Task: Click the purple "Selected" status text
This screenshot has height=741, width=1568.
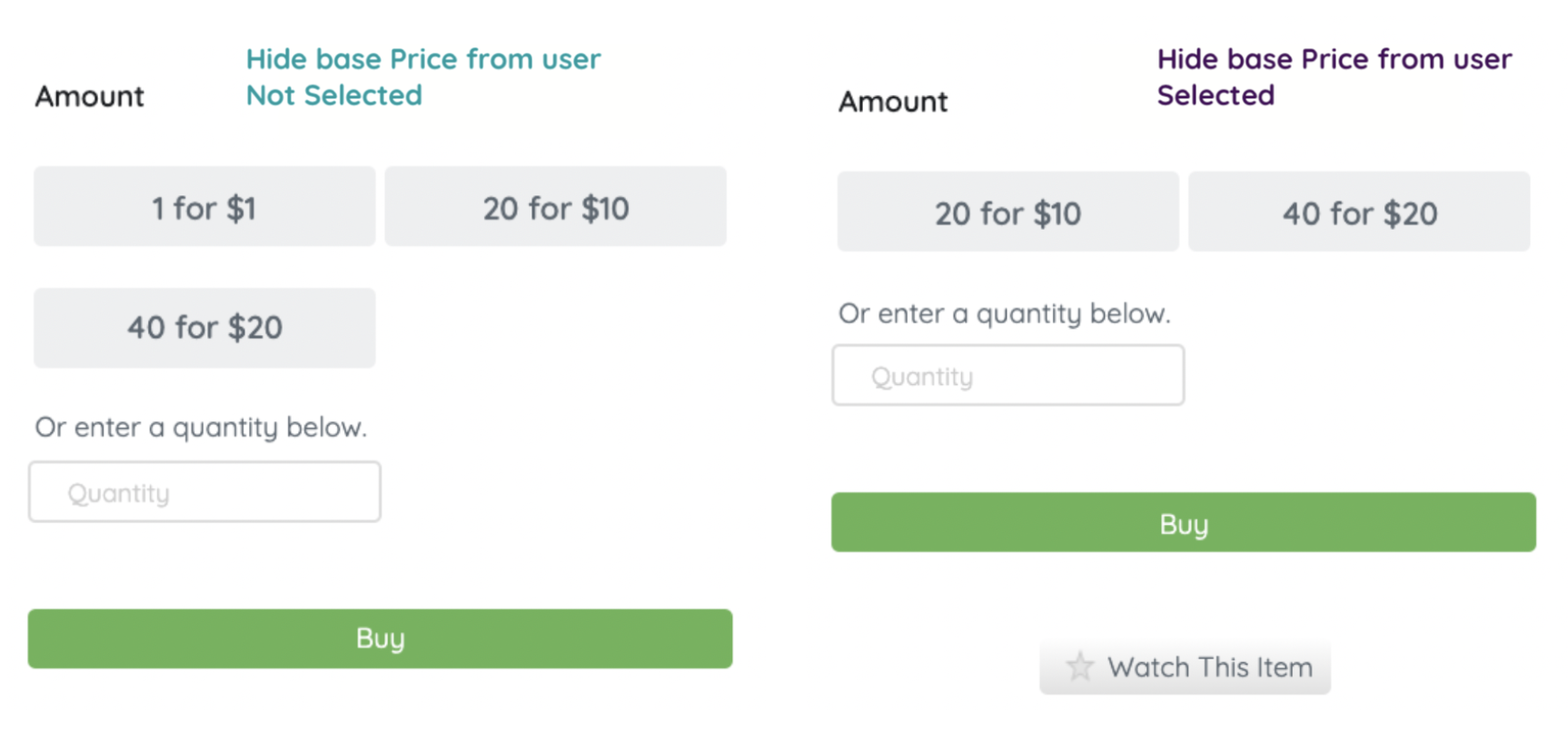Action: (x=1216, y=95)
